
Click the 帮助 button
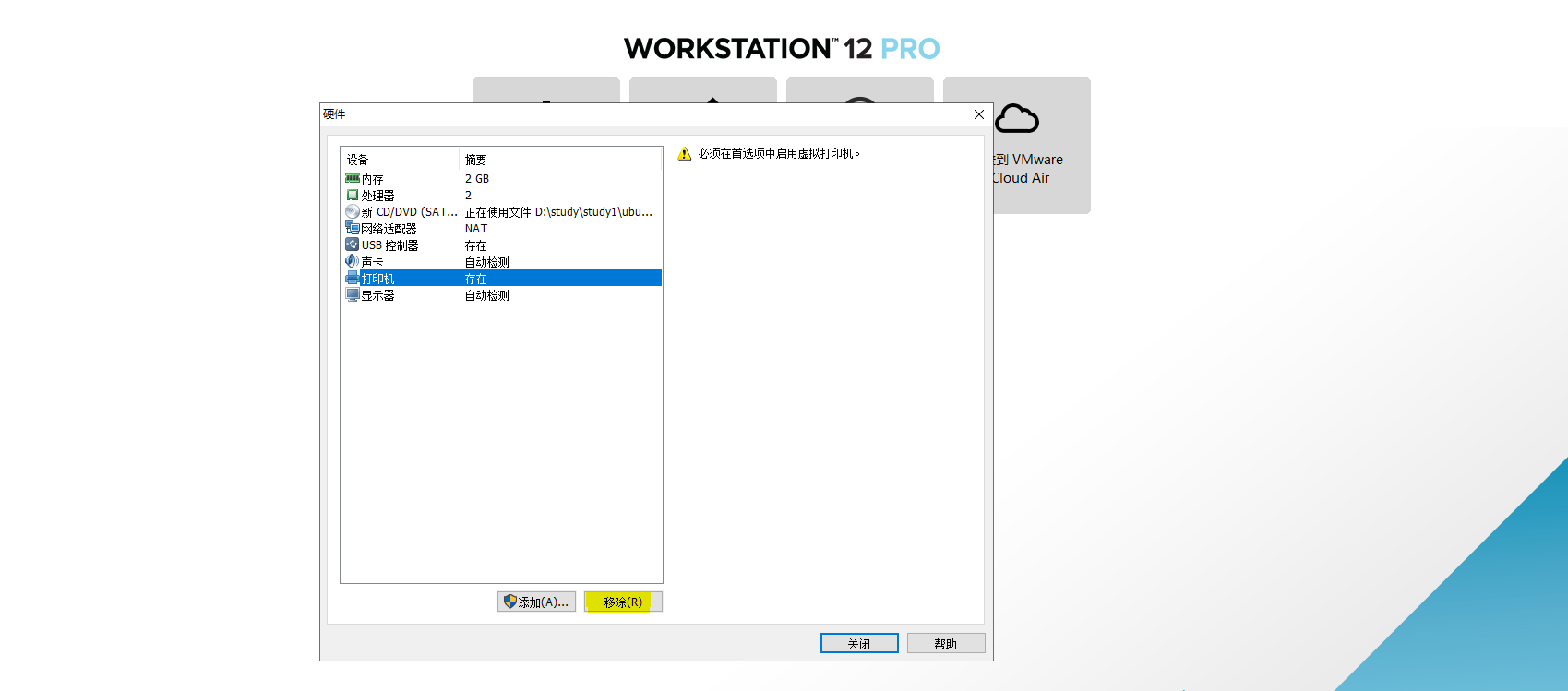click(946, 643)
